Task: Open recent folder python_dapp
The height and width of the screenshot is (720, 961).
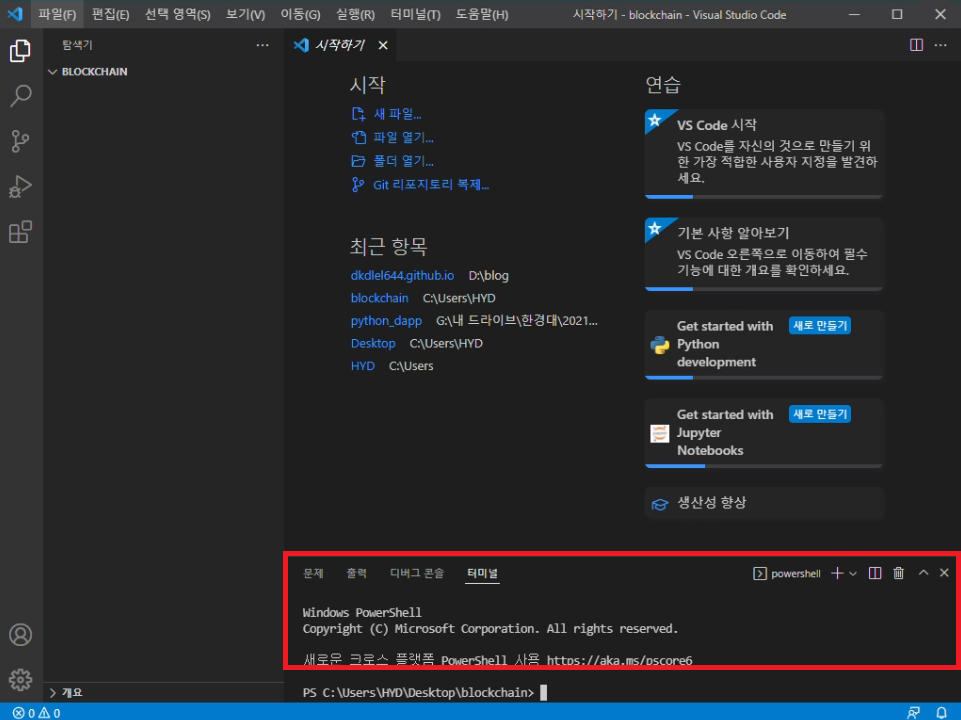Action: click(386, 321)
